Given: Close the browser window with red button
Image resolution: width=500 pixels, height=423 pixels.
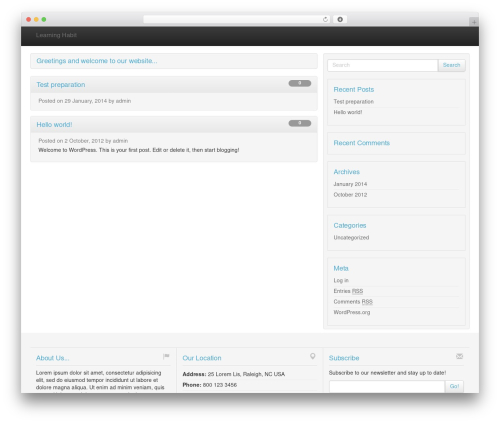Looking at the screenshot, I should point(29,19).
